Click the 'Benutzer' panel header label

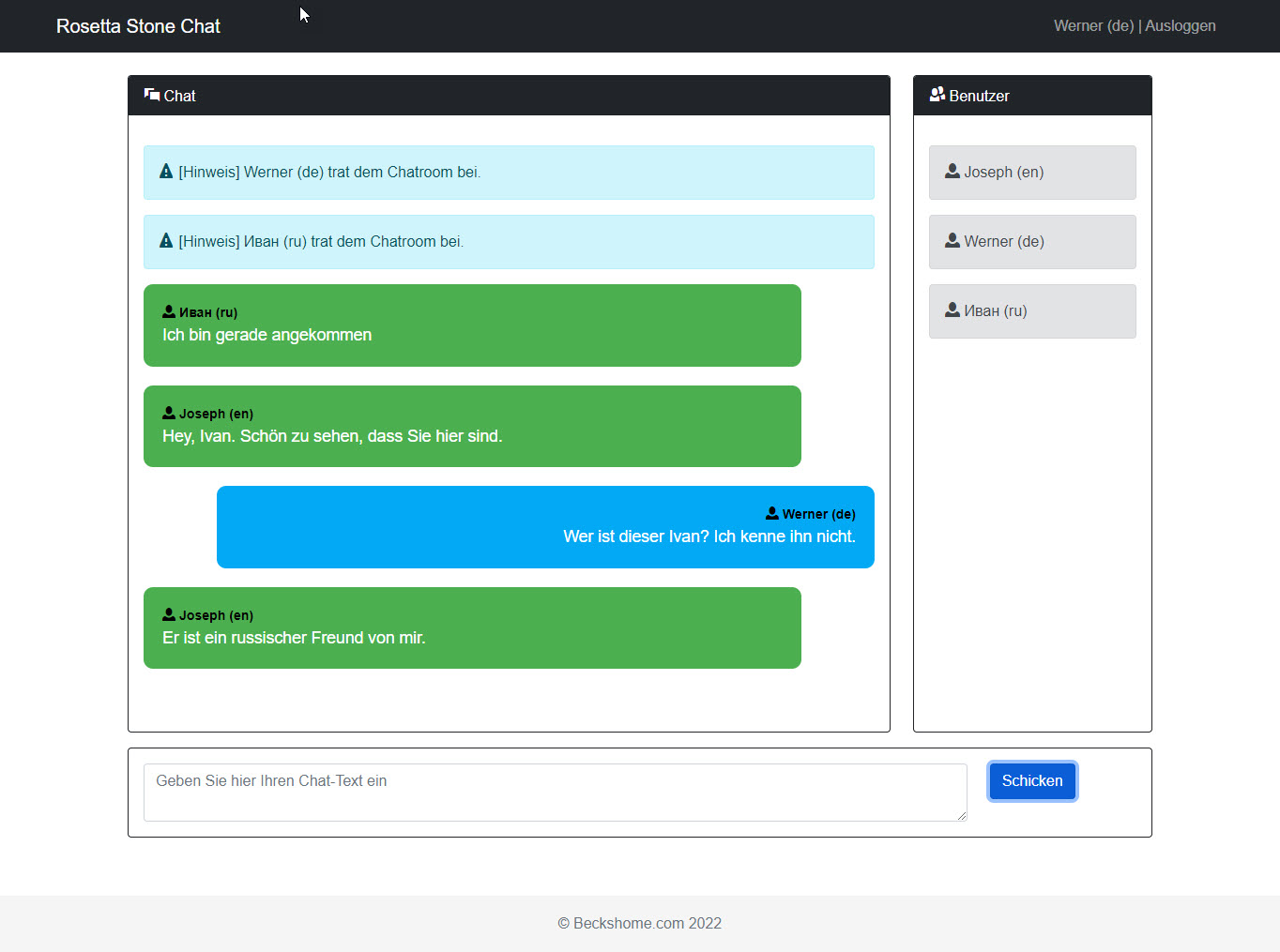[979, 96]
